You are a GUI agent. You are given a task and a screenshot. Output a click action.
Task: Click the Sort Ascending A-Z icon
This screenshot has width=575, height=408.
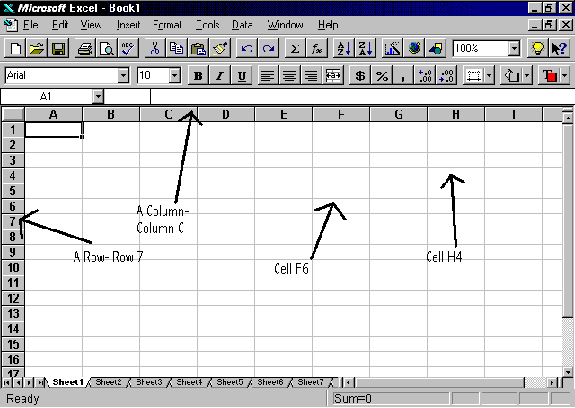(x=344, y=48)
